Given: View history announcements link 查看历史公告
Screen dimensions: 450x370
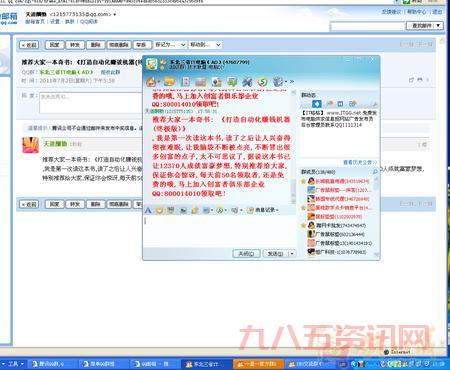Looking at the screenshot, I should [360, 162].
